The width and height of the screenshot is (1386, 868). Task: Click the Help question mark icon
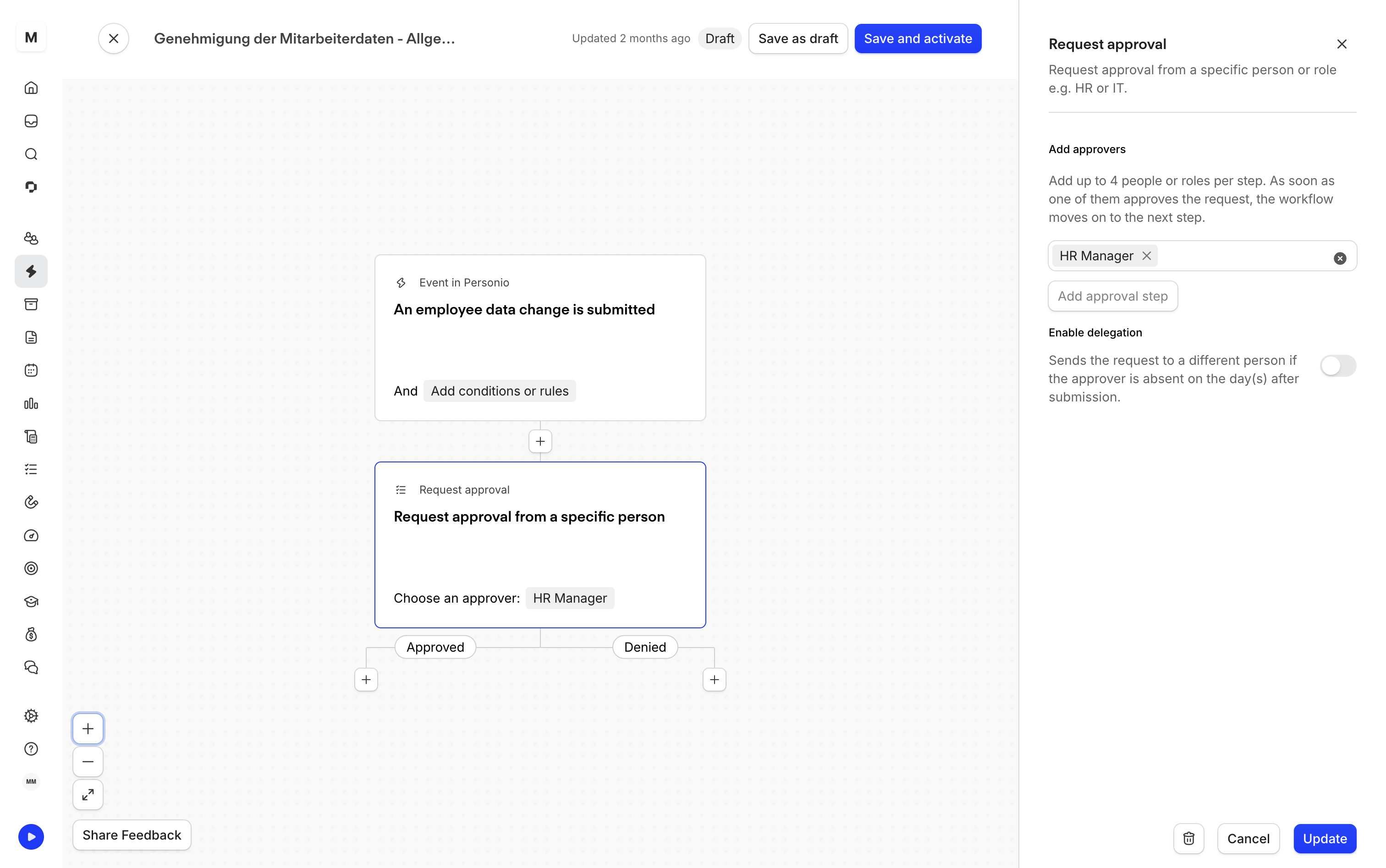tap(31, 748)
